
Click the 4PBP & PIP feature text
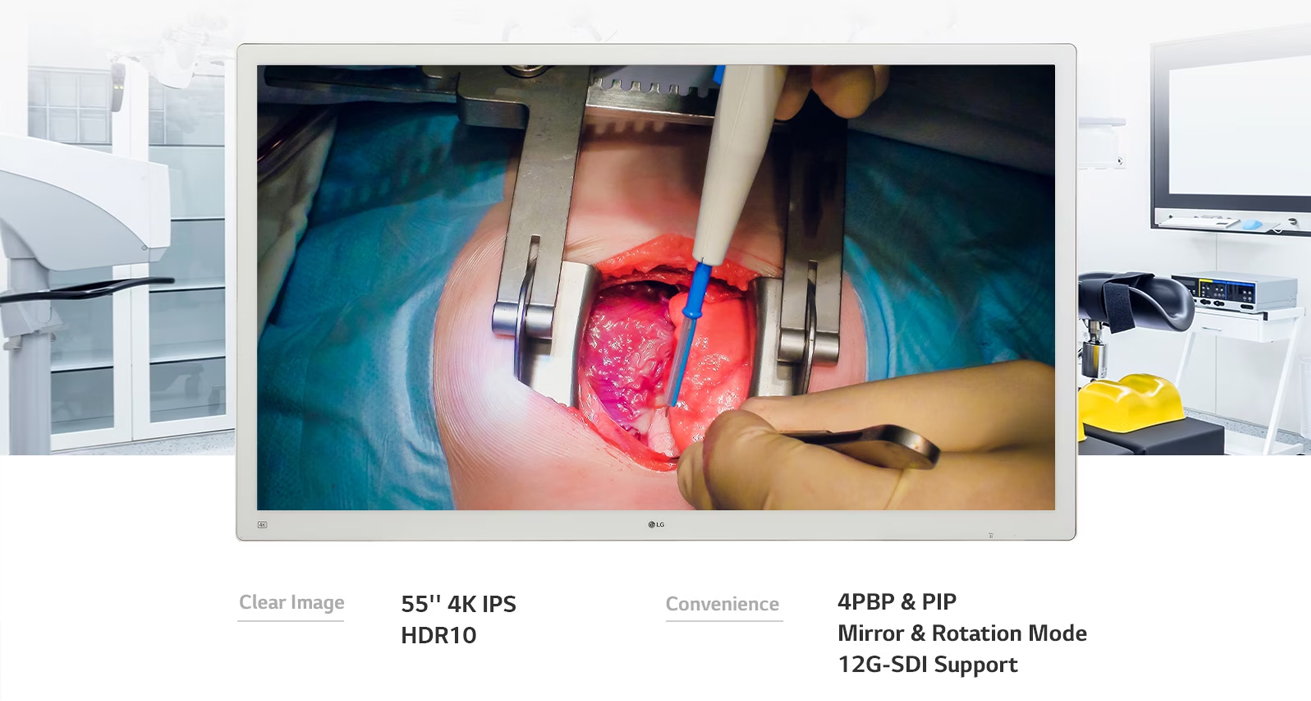(896, 602)
